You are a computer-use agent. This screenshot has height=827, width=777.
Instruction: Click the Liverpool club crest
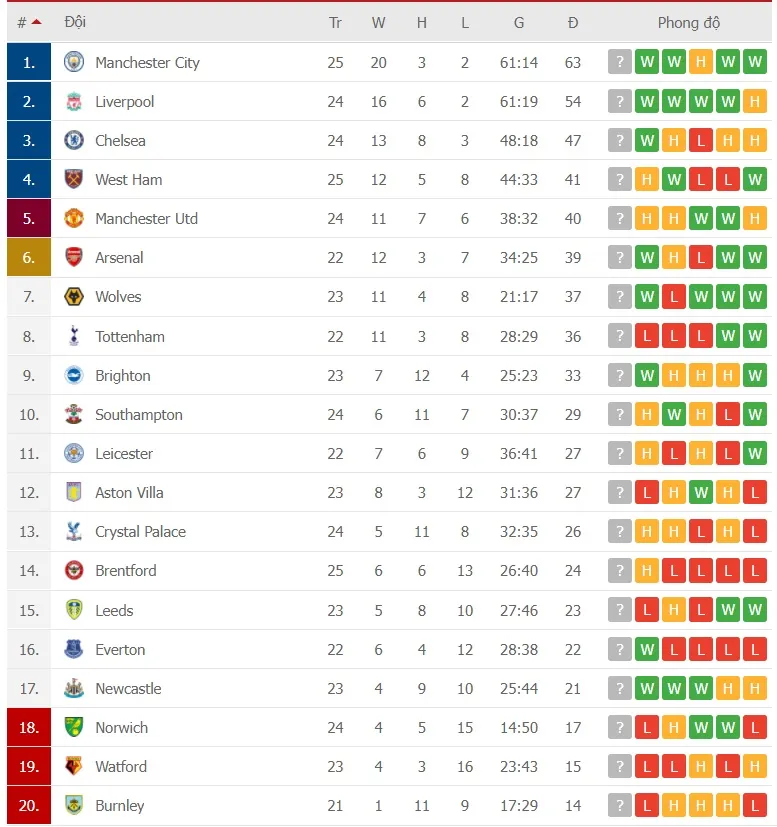point(72,101)
